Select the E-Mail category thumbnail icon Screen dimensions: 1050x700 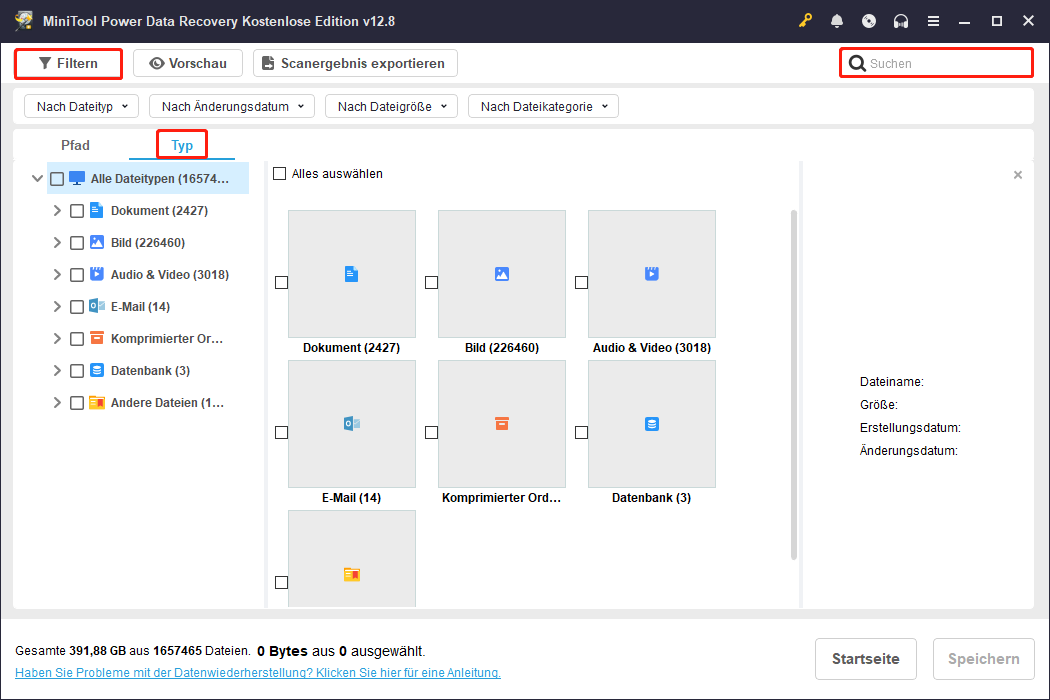(351, 424)
